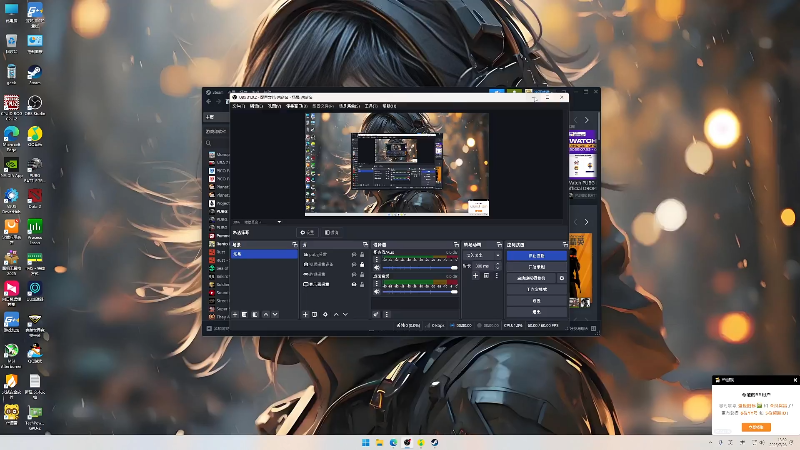Open the Dota 2 desktop shortcut
Viewport: 800px width, 450px height.
click(x=34, y=198)
